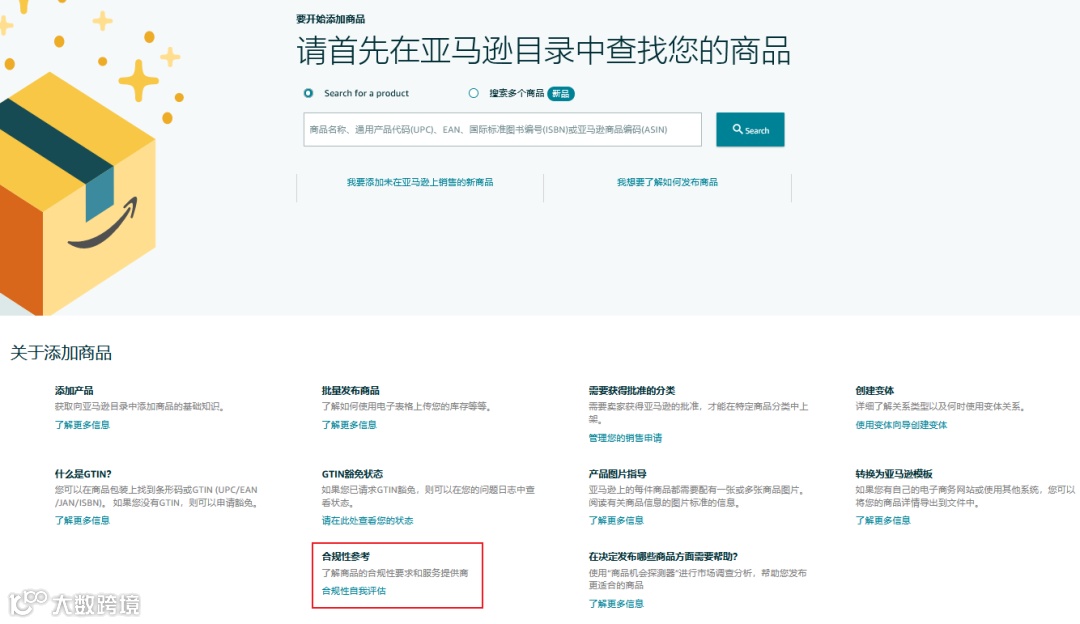The width and height of the screenshot is (1080, 624).
Task: Click 了解更多信息 under 转换为亚马逊模板
Action: tap(883, 521)
